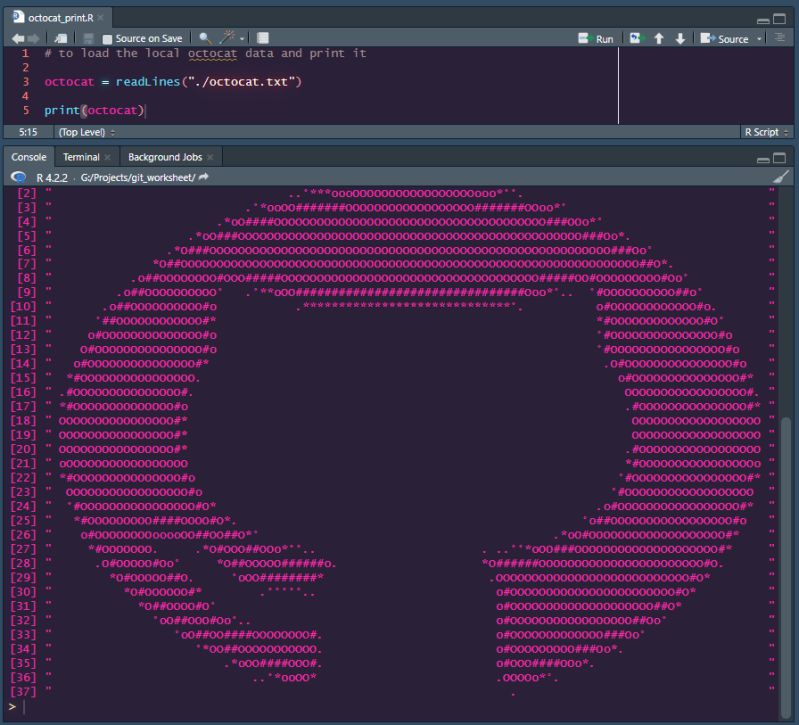This screenshot has width=799, height=725.
Task: Maximize the source editor pane
Action: [x=779, y=19]
